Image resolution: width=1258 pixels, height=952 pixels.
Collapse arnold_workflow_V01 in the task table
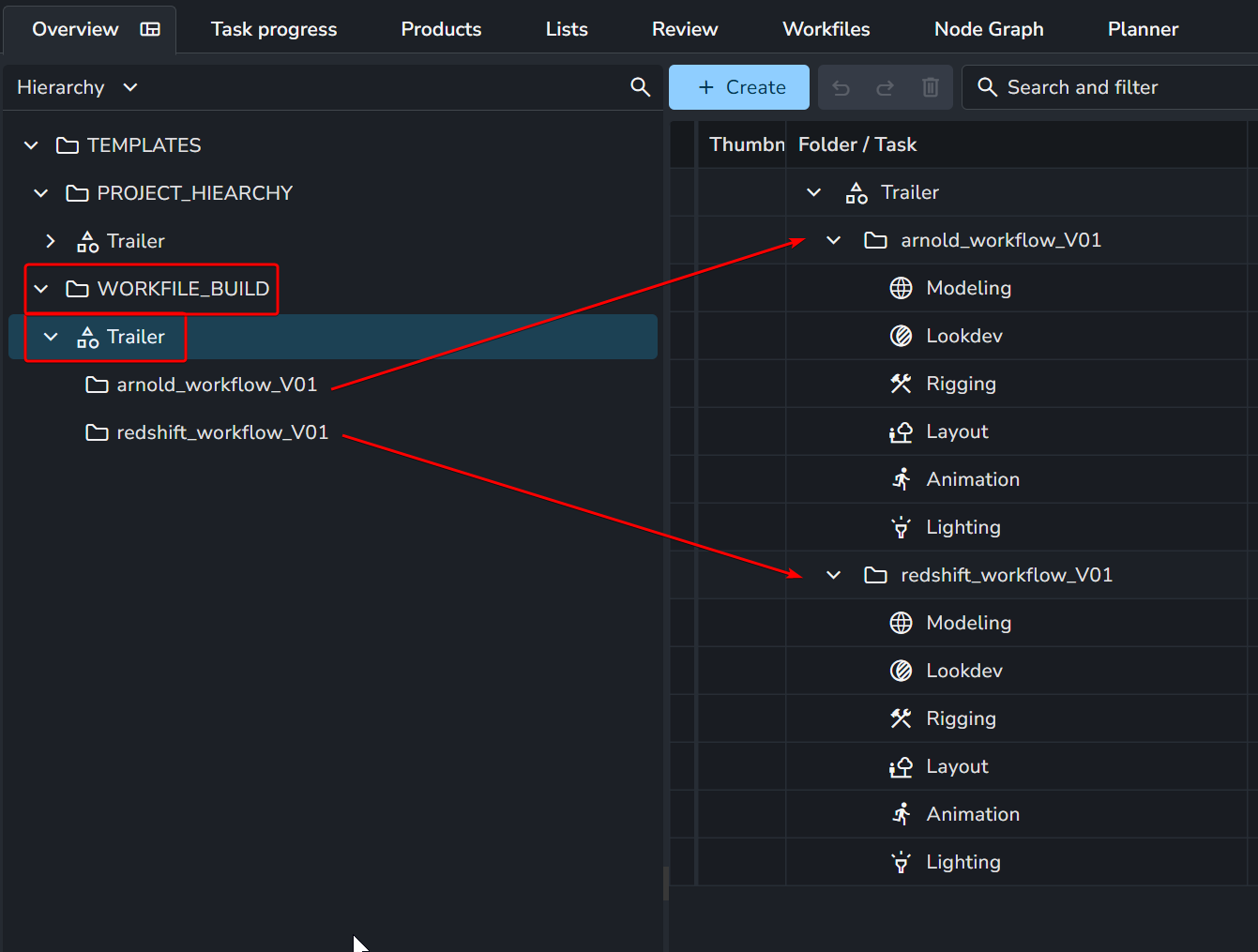click(x=833, y=240)
